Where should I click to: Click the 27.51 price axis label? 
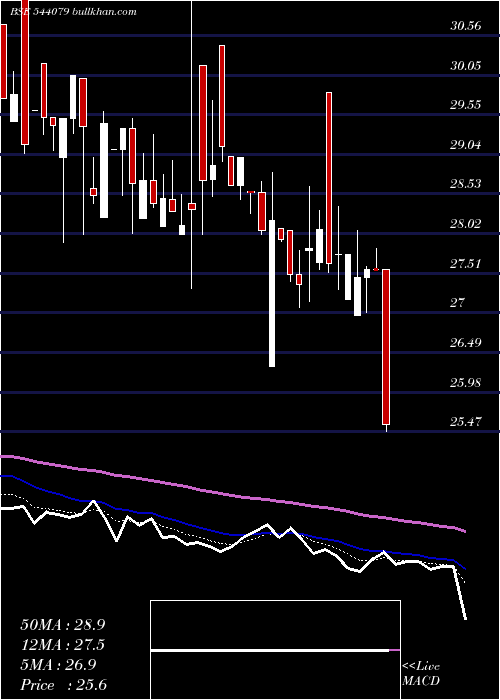coord(466,264)
